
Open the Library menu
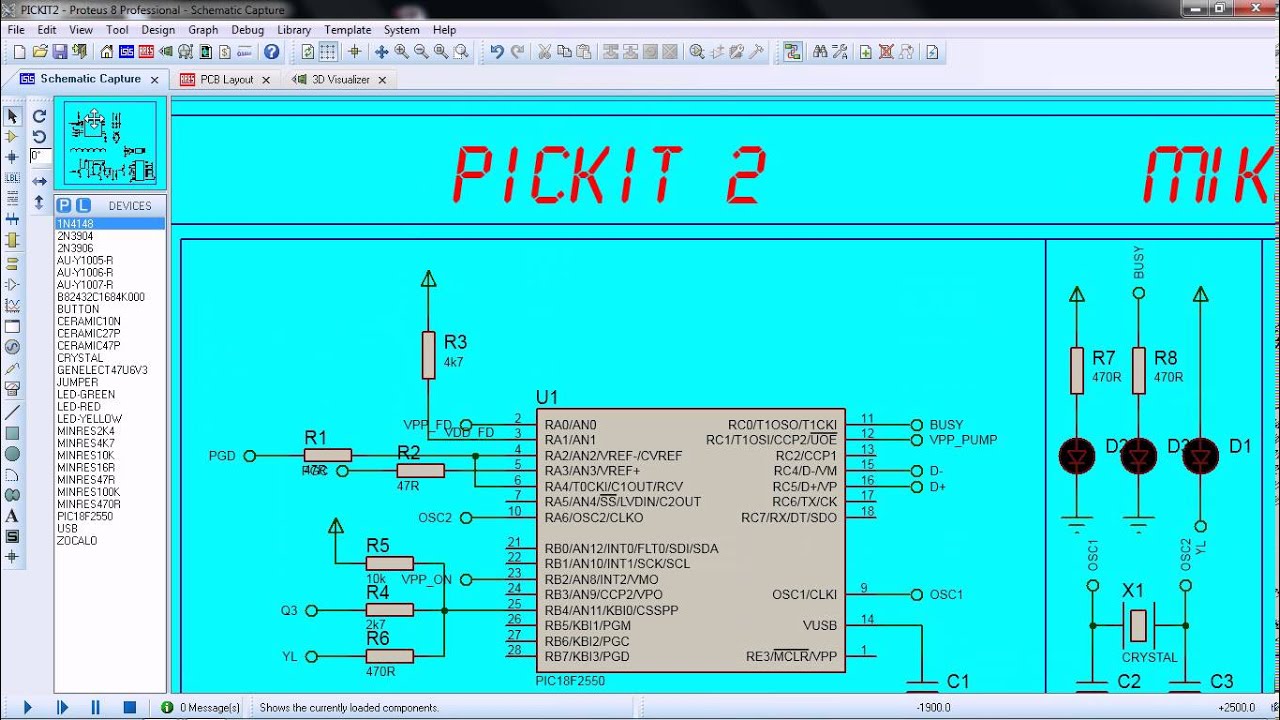(294, 30)
